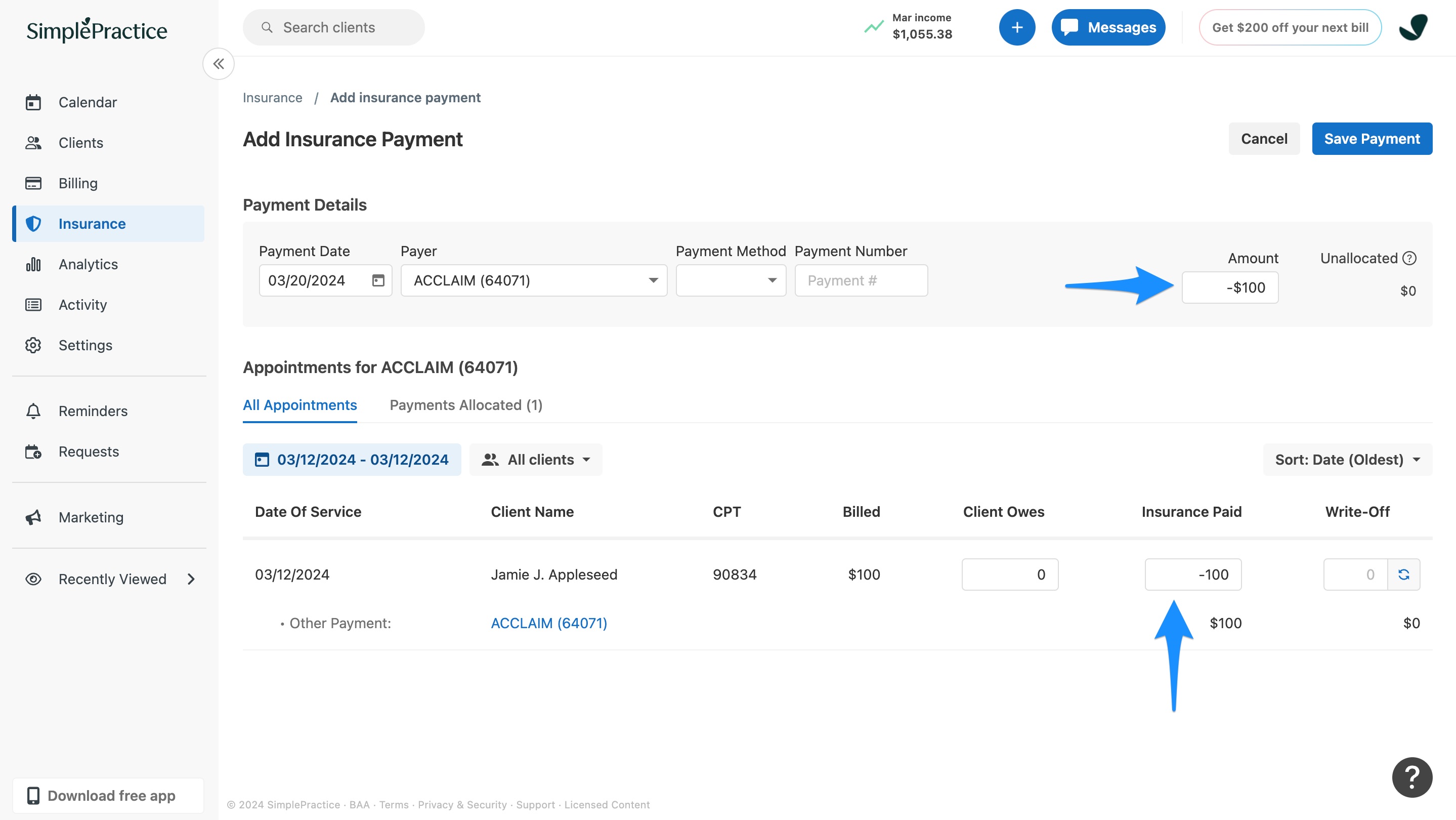1456x820 pixels.
Task: Click the phone icon beside Download free app
Action: point(33,796)
